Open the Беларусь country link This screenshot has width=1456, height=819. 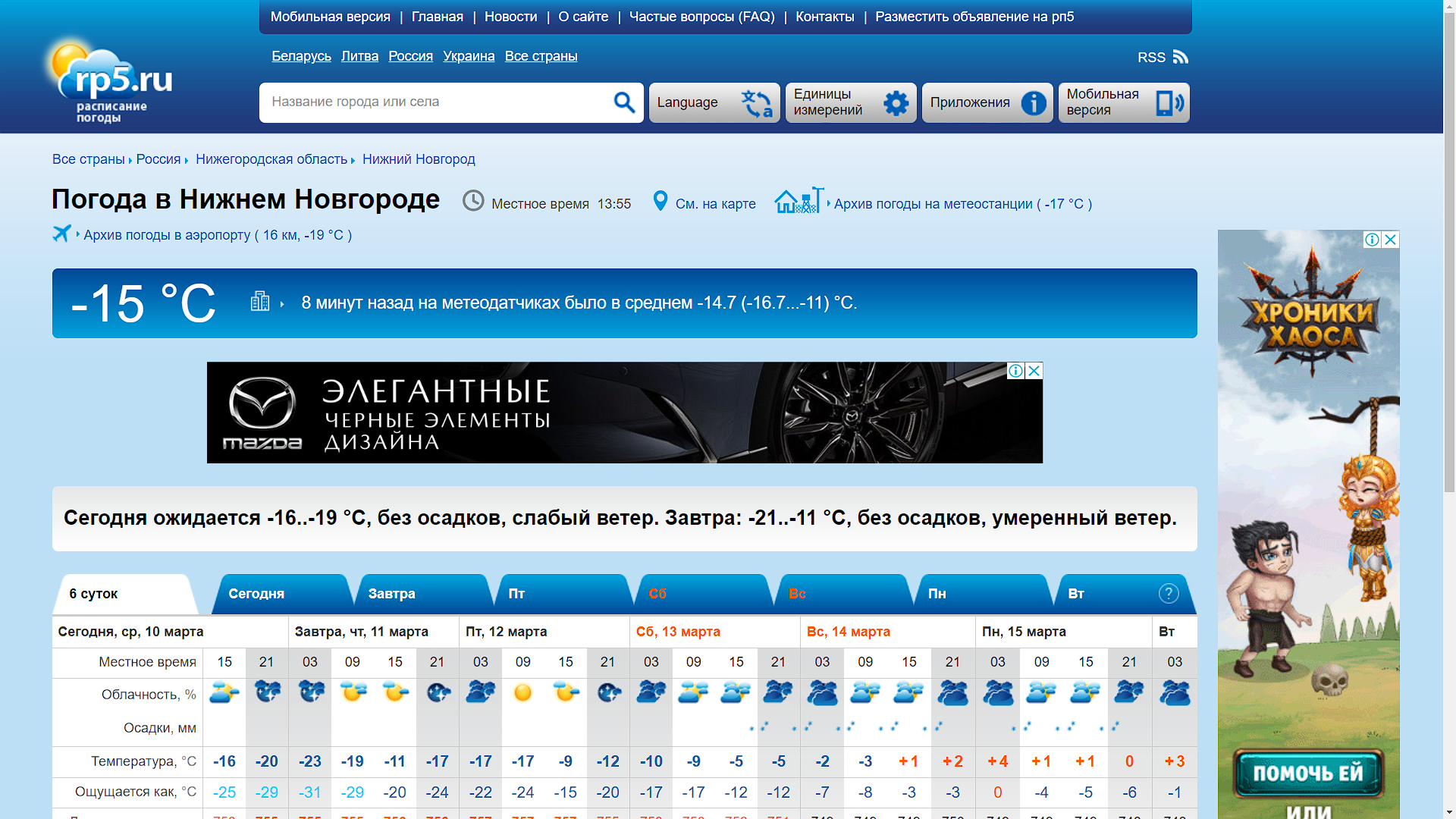click(301, 56)
